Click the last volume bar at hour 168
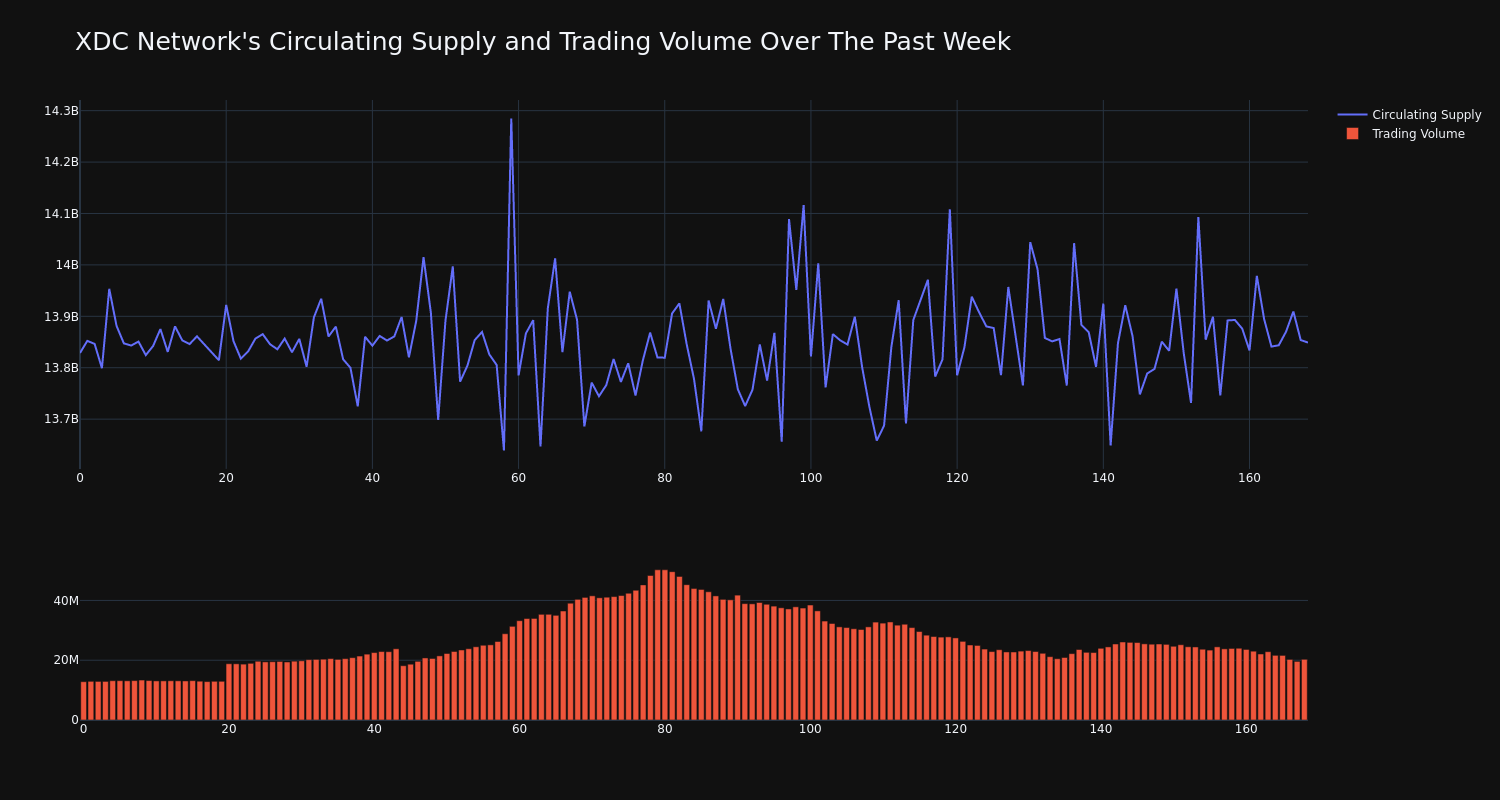Screen dimensions: 1500x800 click(1304, 690)
